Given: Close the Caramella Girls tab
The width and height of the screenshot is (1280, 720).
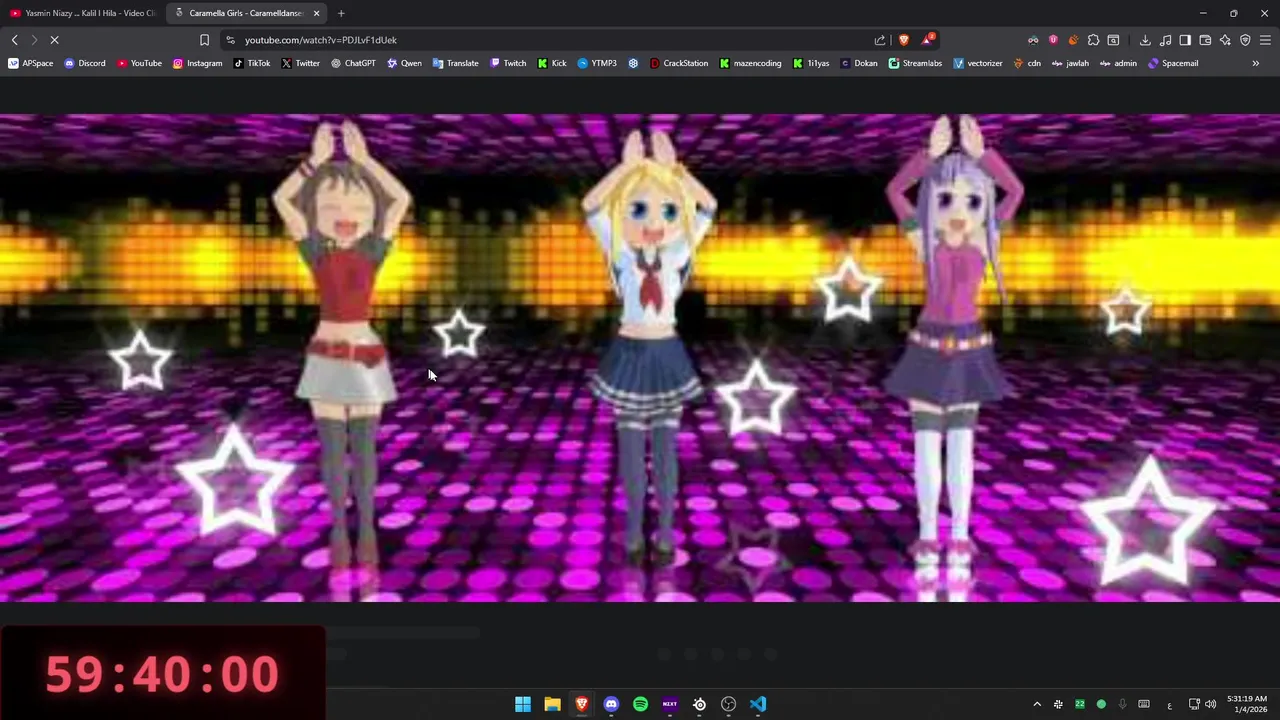Looking at the screenshot, I should click(x=316, y=13).
